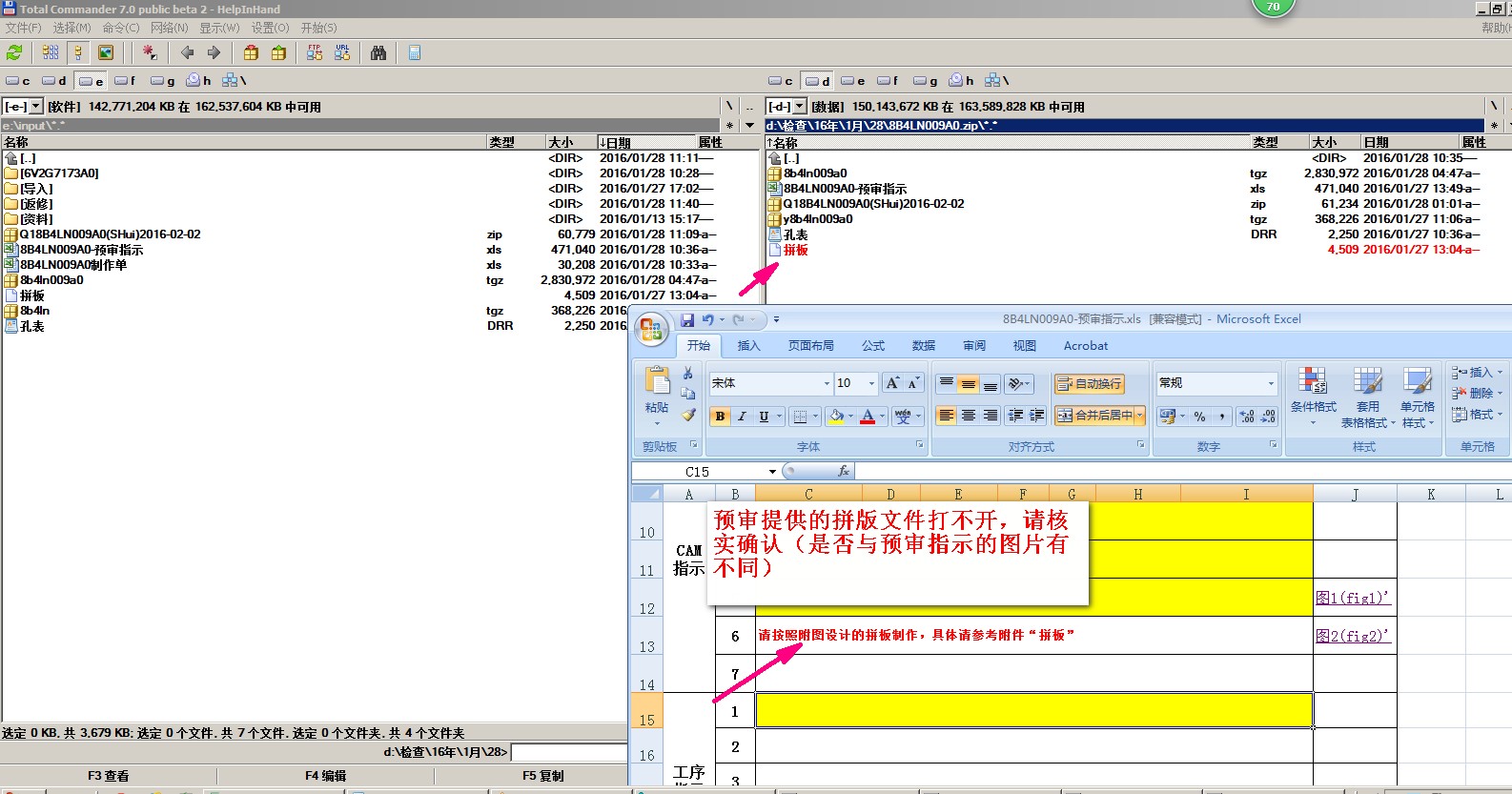
Task: Open the Insert Function fx button
Action: pos(844,471)
